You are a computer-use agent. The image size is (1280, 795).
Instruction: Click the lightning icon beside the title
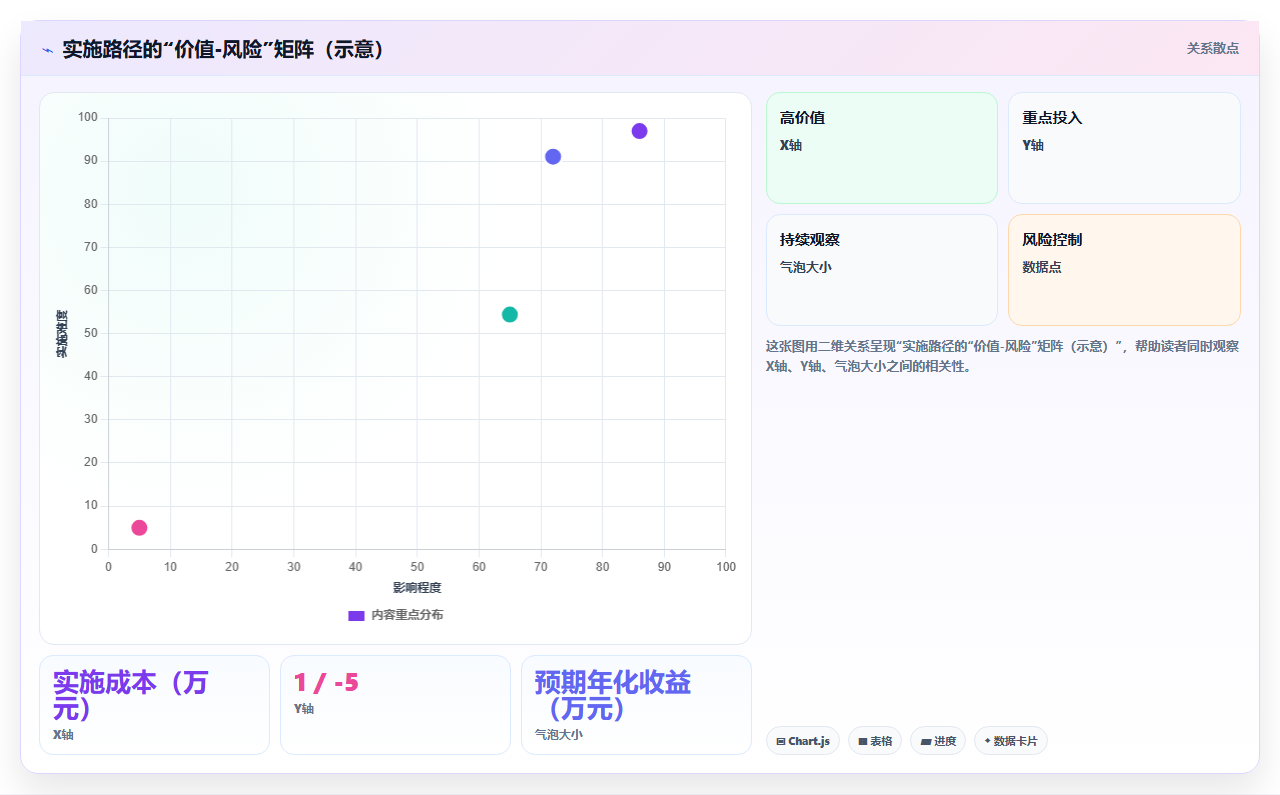47,50
